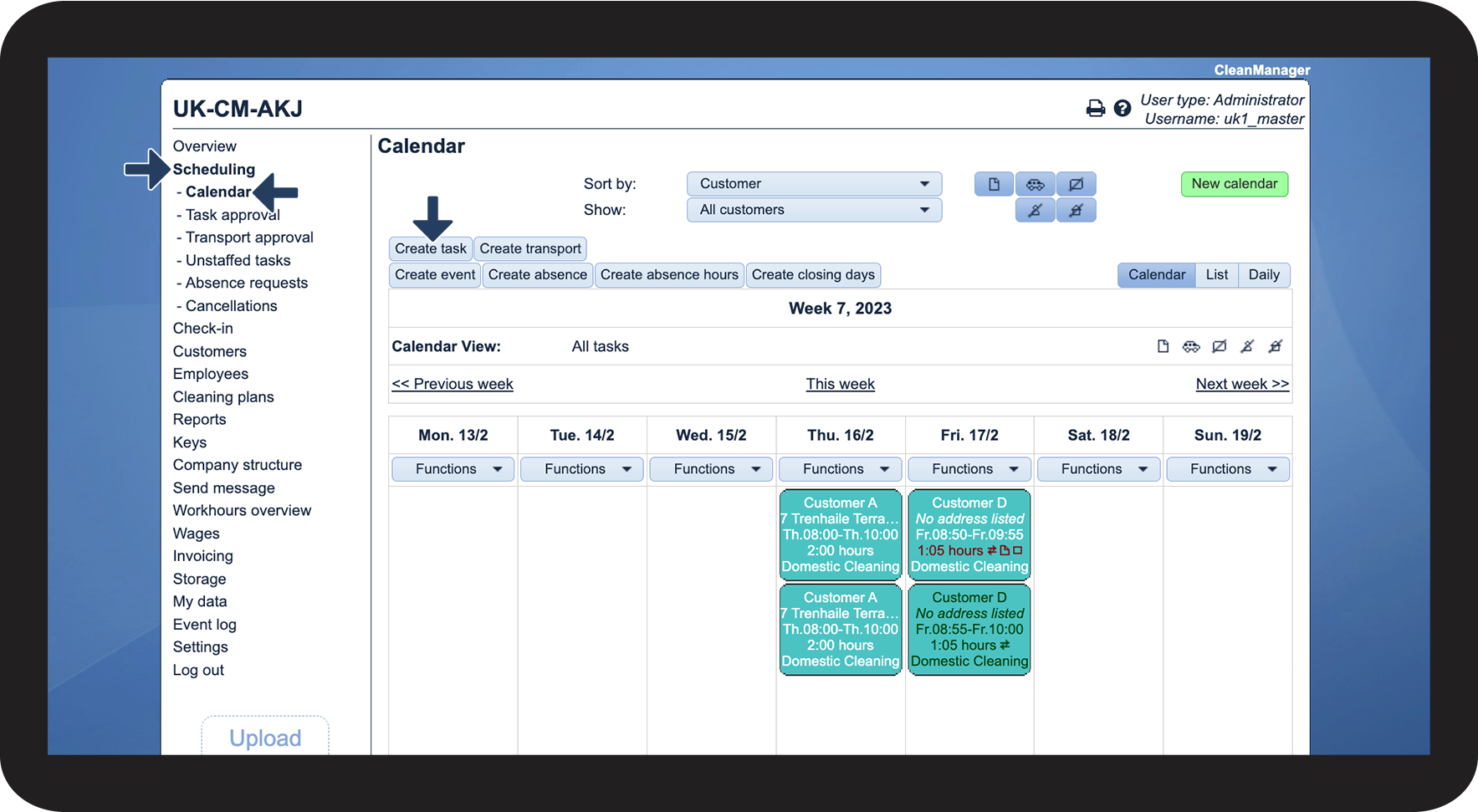The height and width of the screenshot is (812, 1478).
Task: Click crossed-square icon in Calendar View row
Action: pos(1220,346)
